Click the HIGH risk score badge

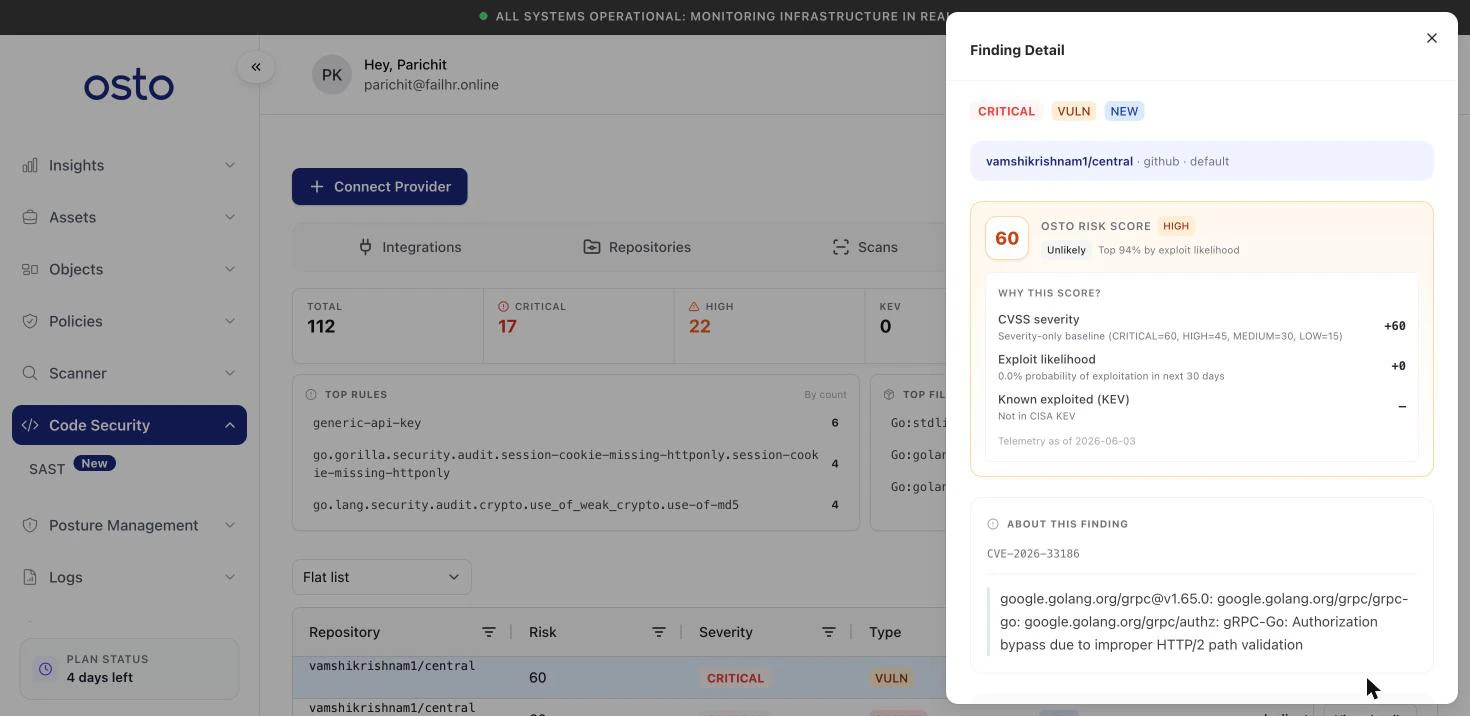[1176, 226]
